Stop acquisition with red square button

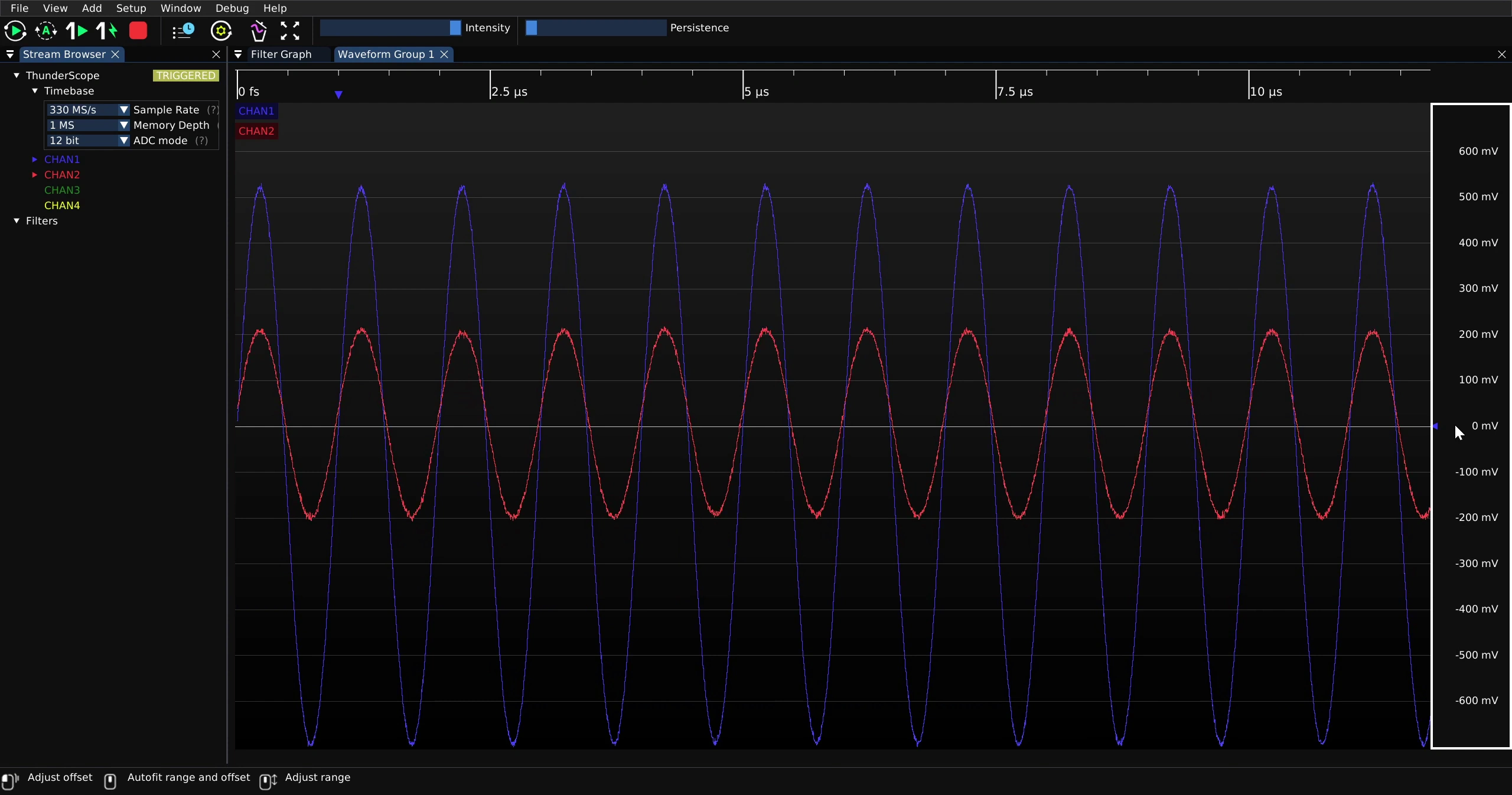138,31
